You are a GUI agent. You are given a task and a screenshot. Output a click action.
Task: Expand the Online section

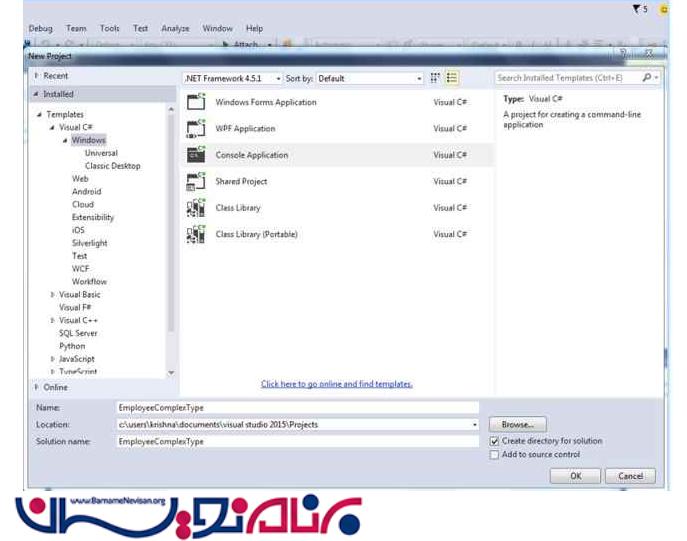click(x=37, y=387)
